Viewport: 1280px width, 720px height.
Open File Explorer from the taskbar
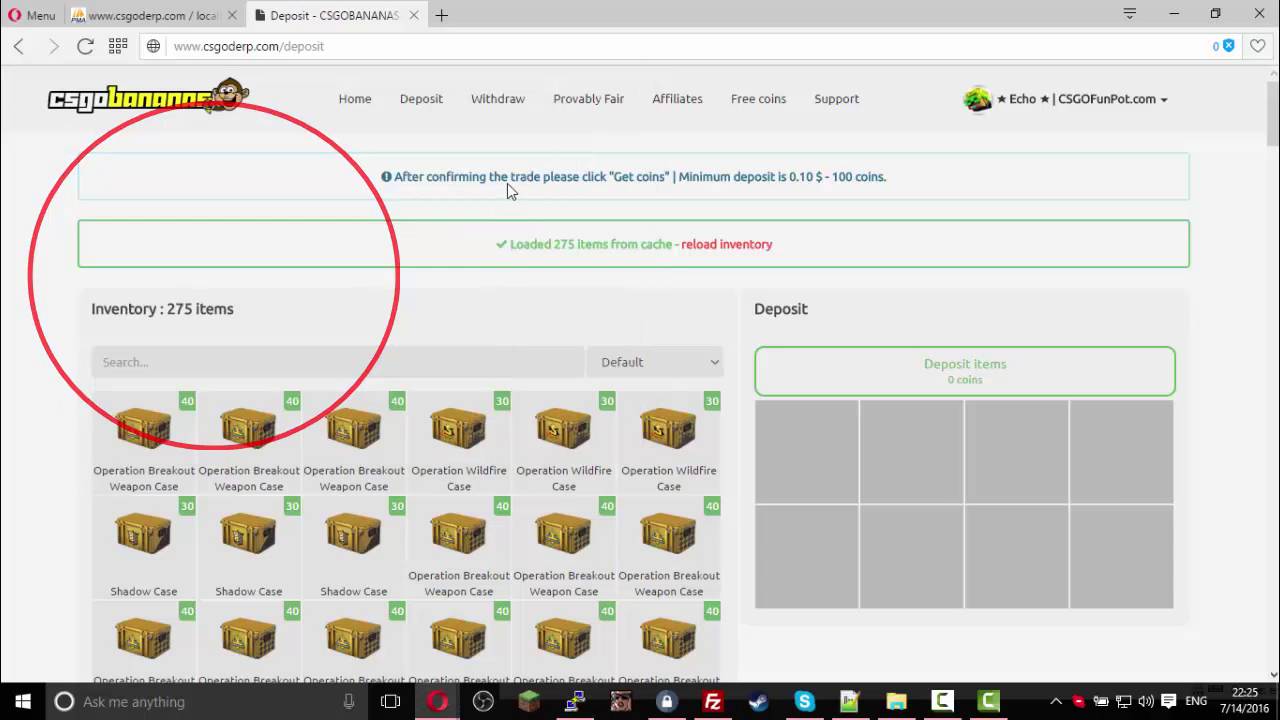(897, 701)
